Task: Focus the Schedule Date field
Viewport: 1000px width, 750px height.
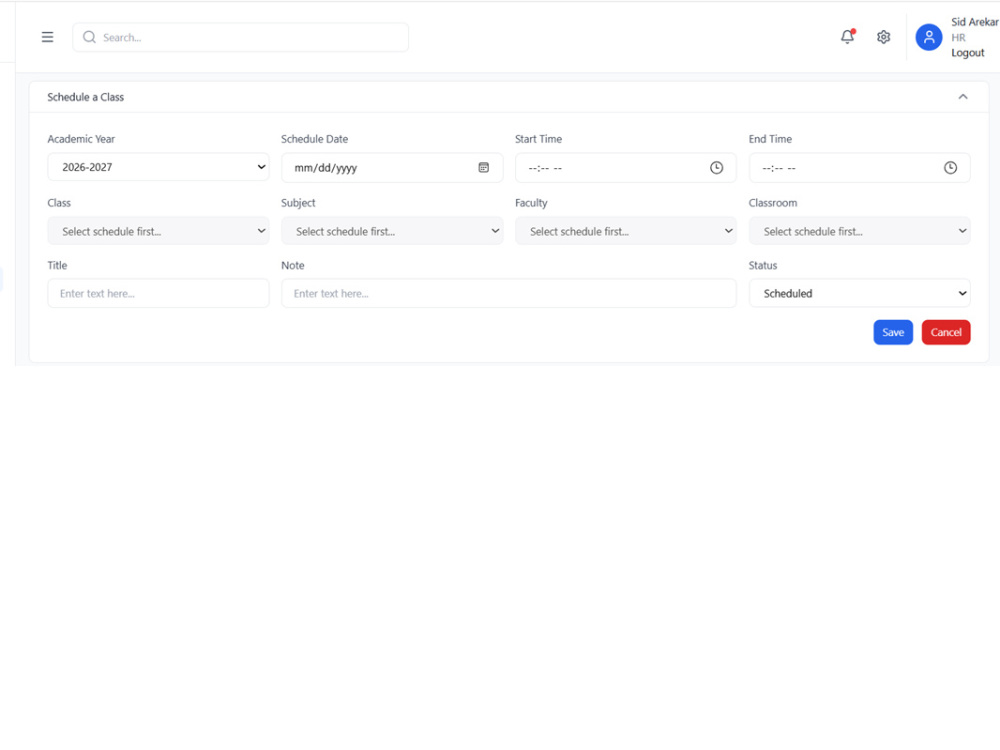Action: coord(392,167)
